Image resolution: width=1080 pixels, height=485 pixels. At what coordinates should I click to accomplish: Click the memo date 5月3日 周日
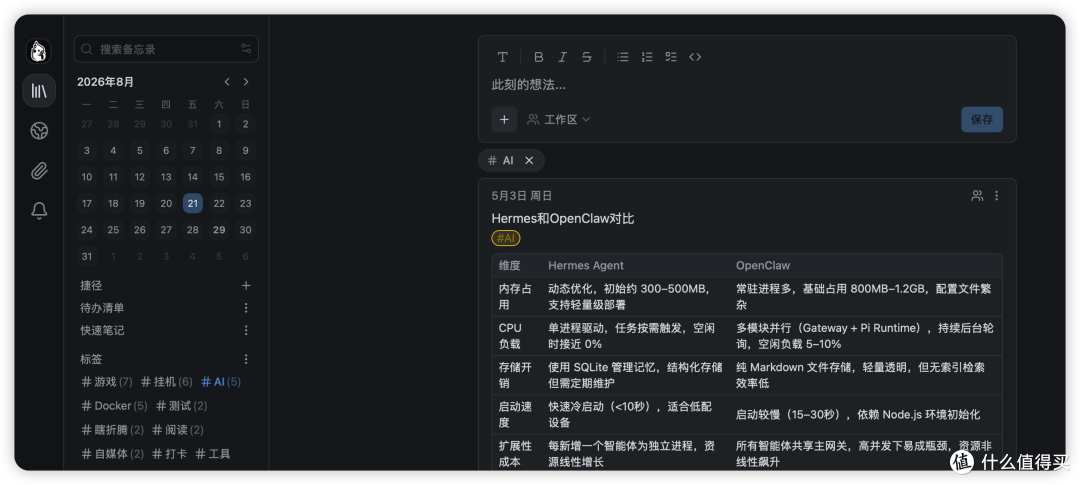coord(521,196)
